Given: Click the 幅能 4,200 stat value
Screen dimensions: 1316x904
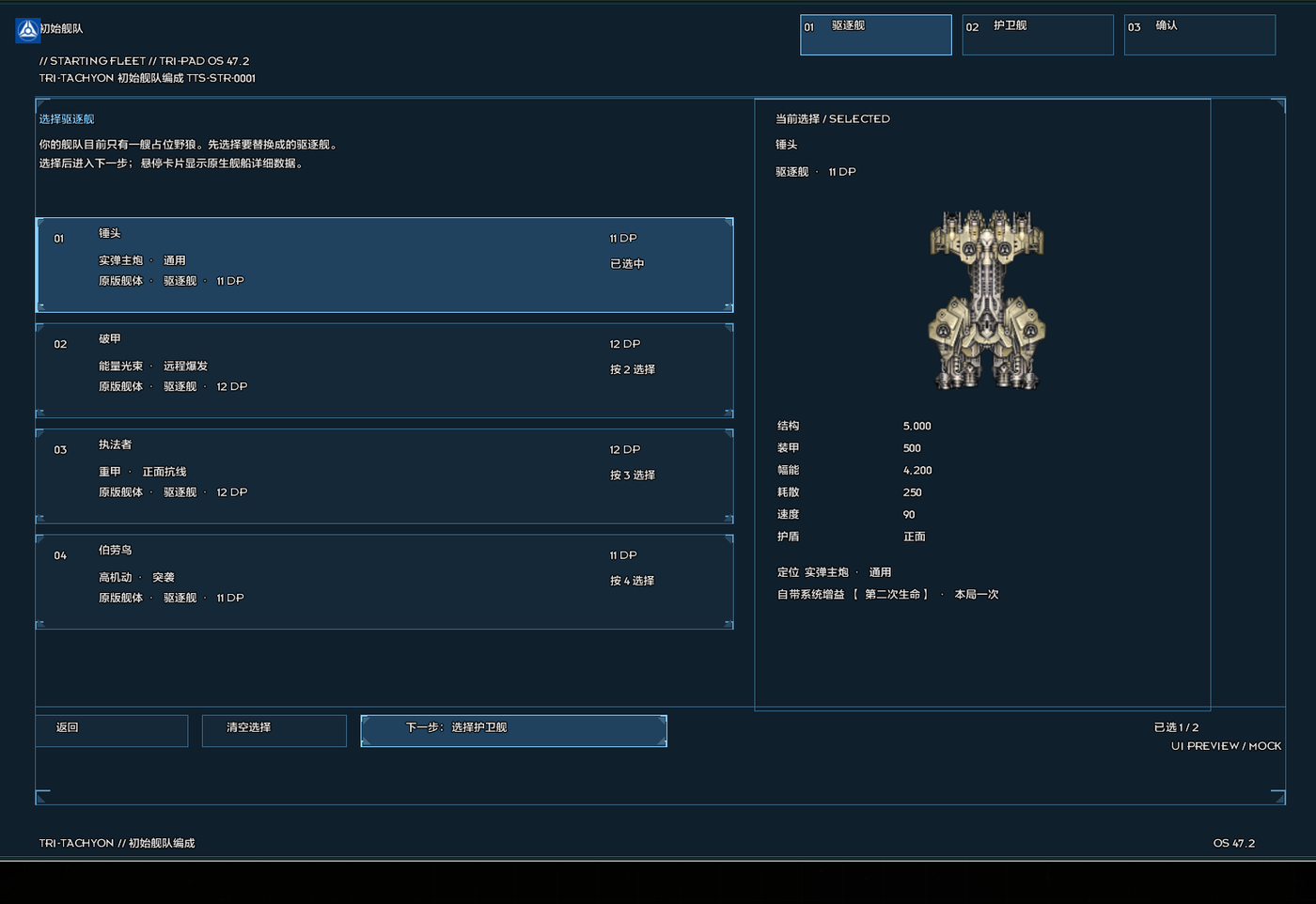Looking at the screenshot, I should [917, 471].
